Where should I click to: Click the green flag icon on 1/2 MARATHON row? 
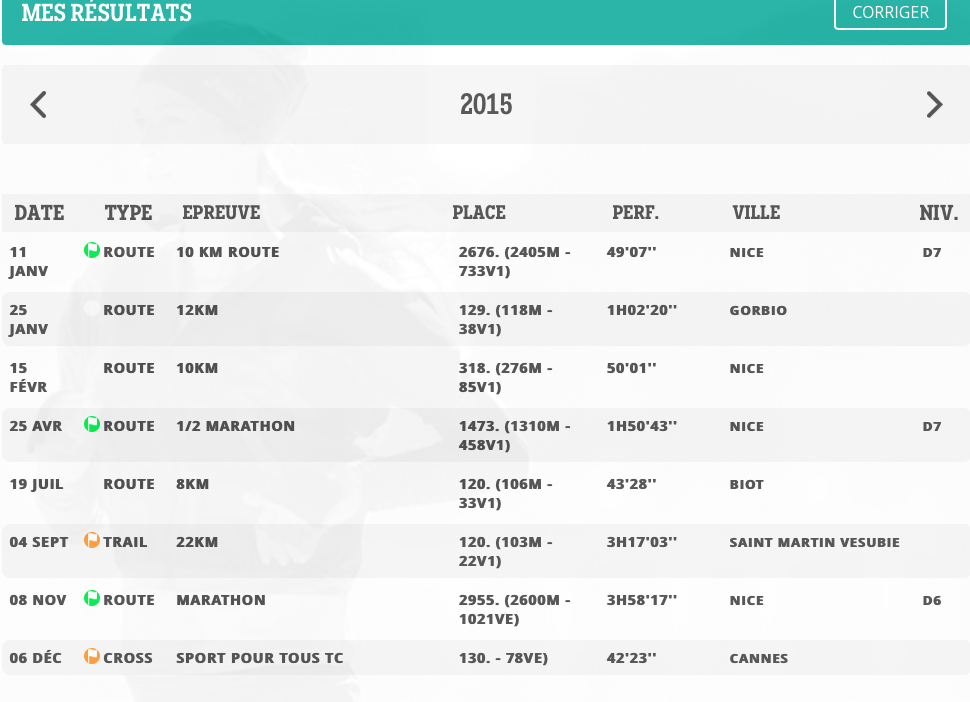(x=92, y=425)
